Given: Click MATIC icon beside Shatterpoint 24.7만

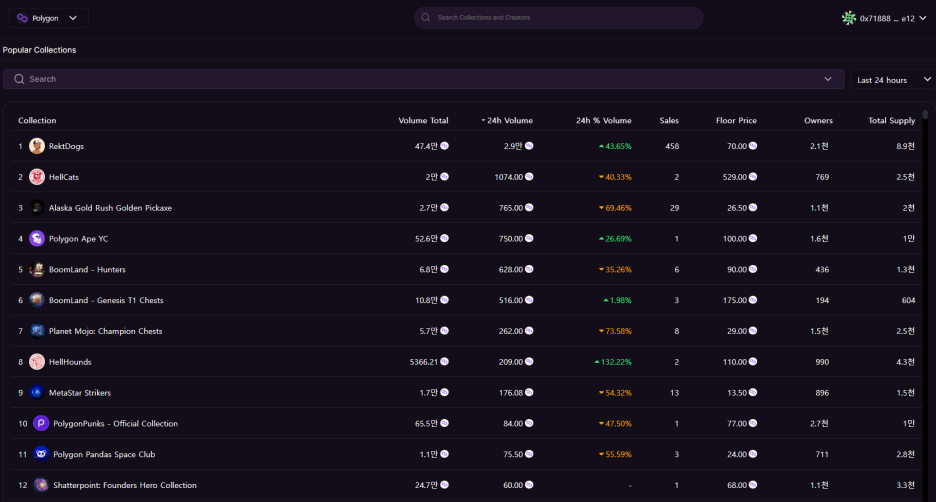Looking at the screenshot, I should tap(445, 485).
